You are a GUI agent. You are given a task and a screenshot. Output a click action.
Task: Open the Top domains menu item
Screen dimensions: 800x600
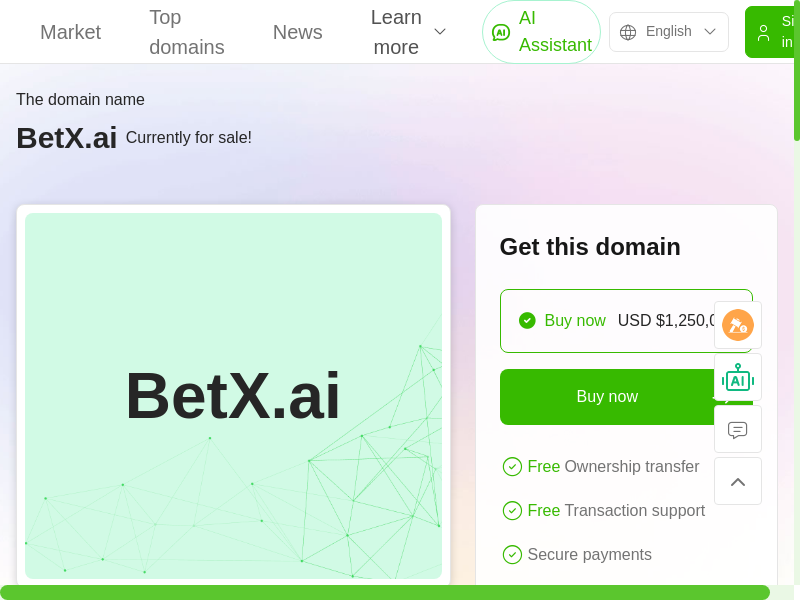(186, 32)
